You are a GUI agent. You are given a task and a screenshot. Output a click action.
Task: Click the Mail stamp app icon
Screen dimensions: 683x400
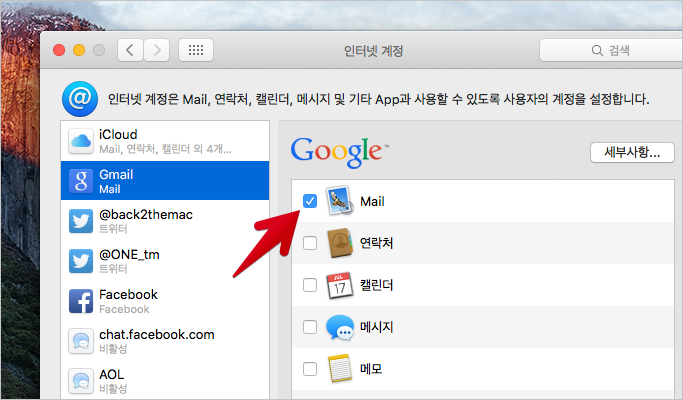coord(340,201)
